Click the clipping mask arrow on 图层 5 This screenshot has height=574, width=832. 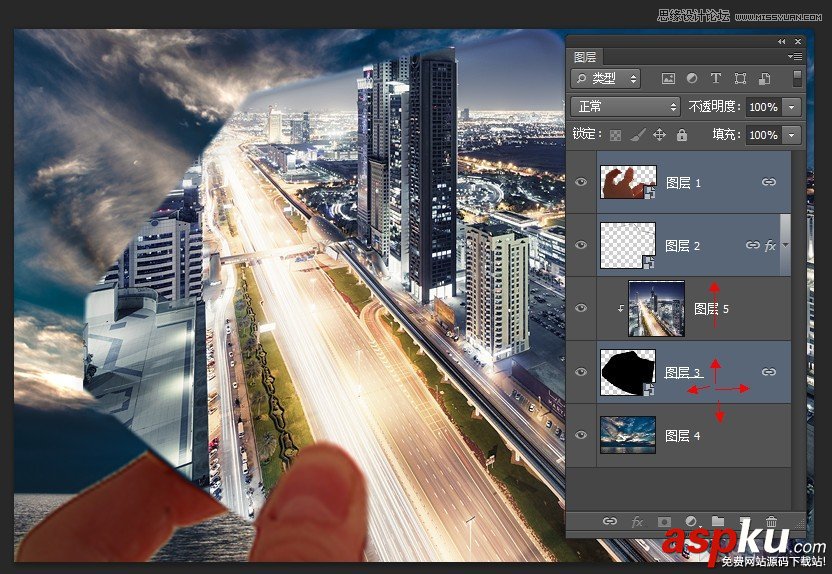pyautogui.click(x=621, y=308)
